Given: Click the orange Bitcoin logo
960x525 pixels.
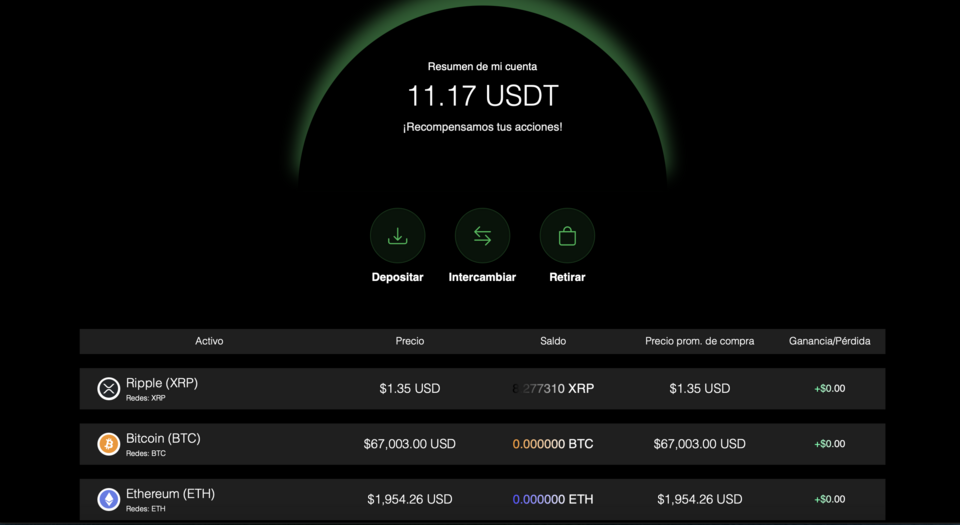Looking at the screenshot, I should pos(108,444).
